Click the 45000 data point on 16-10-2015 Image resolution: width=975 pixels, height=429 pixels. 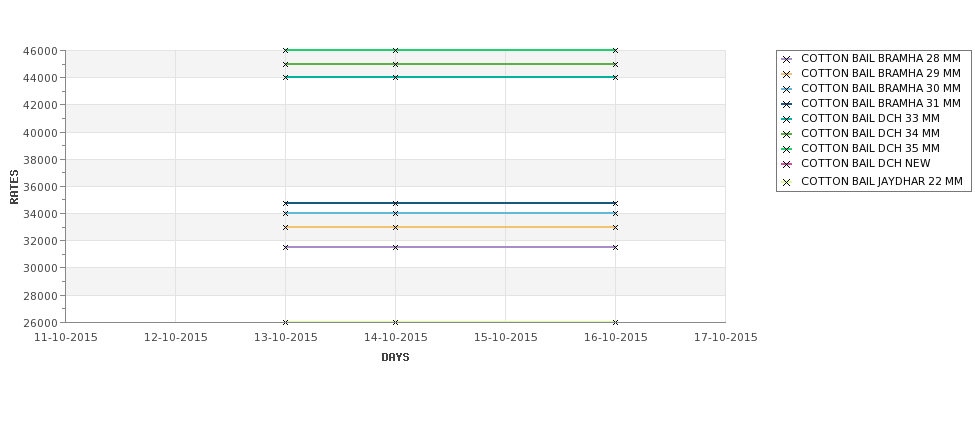616,64
